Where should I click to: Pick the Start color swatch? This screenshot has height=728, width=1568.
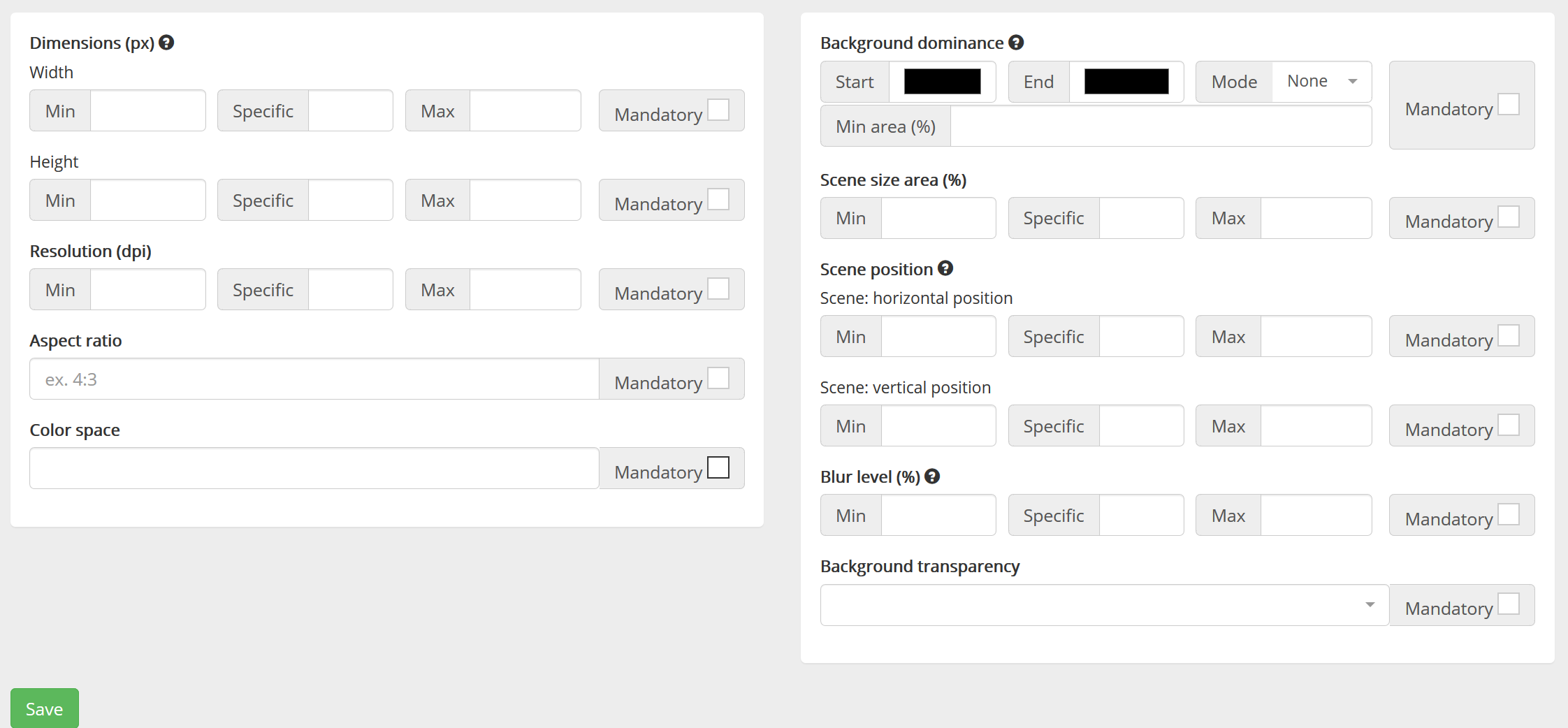[x=942, y=82]
